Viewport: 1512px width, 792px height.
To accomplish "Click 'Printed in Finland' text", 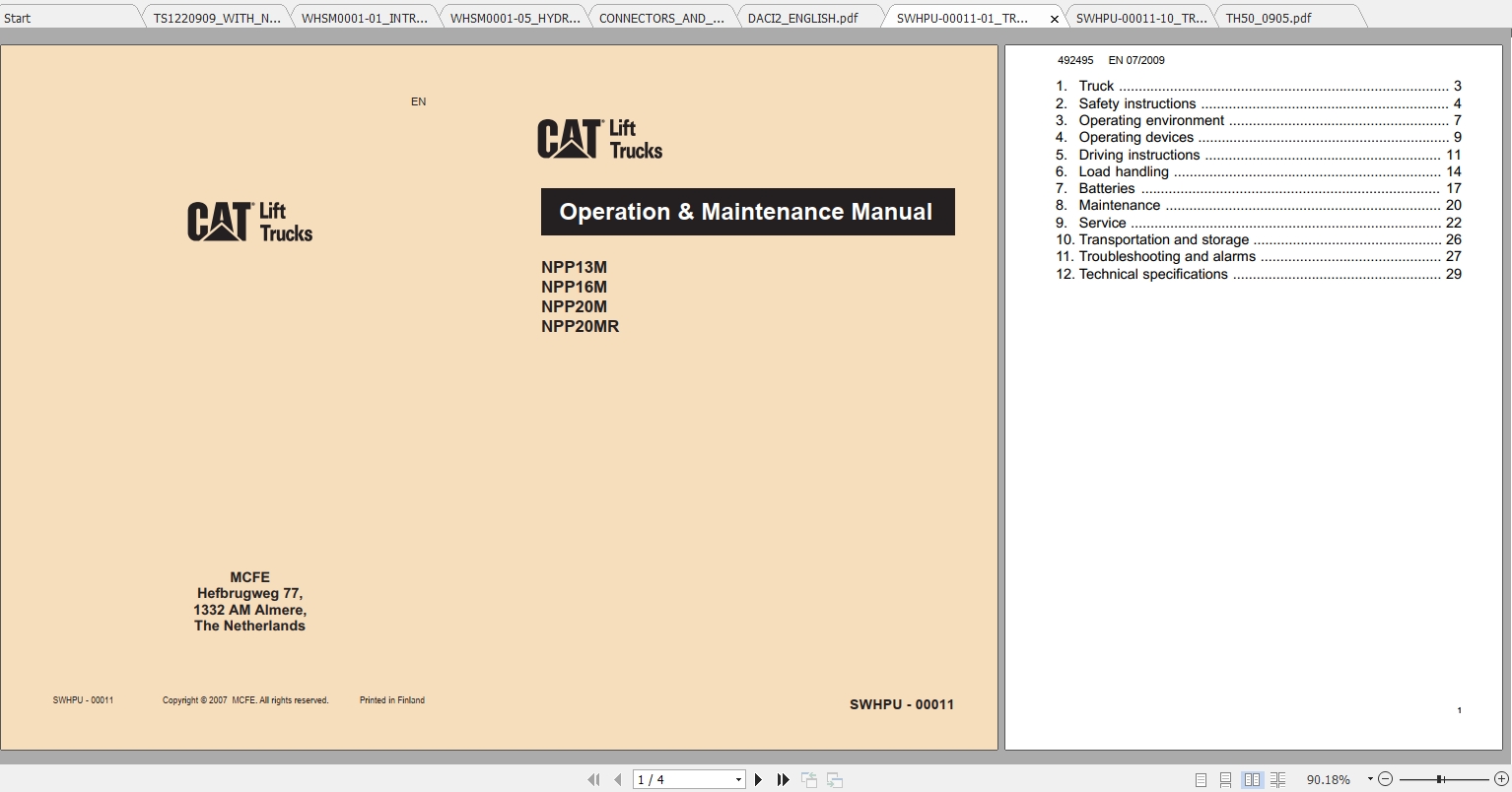I will (x=392, y=700).
